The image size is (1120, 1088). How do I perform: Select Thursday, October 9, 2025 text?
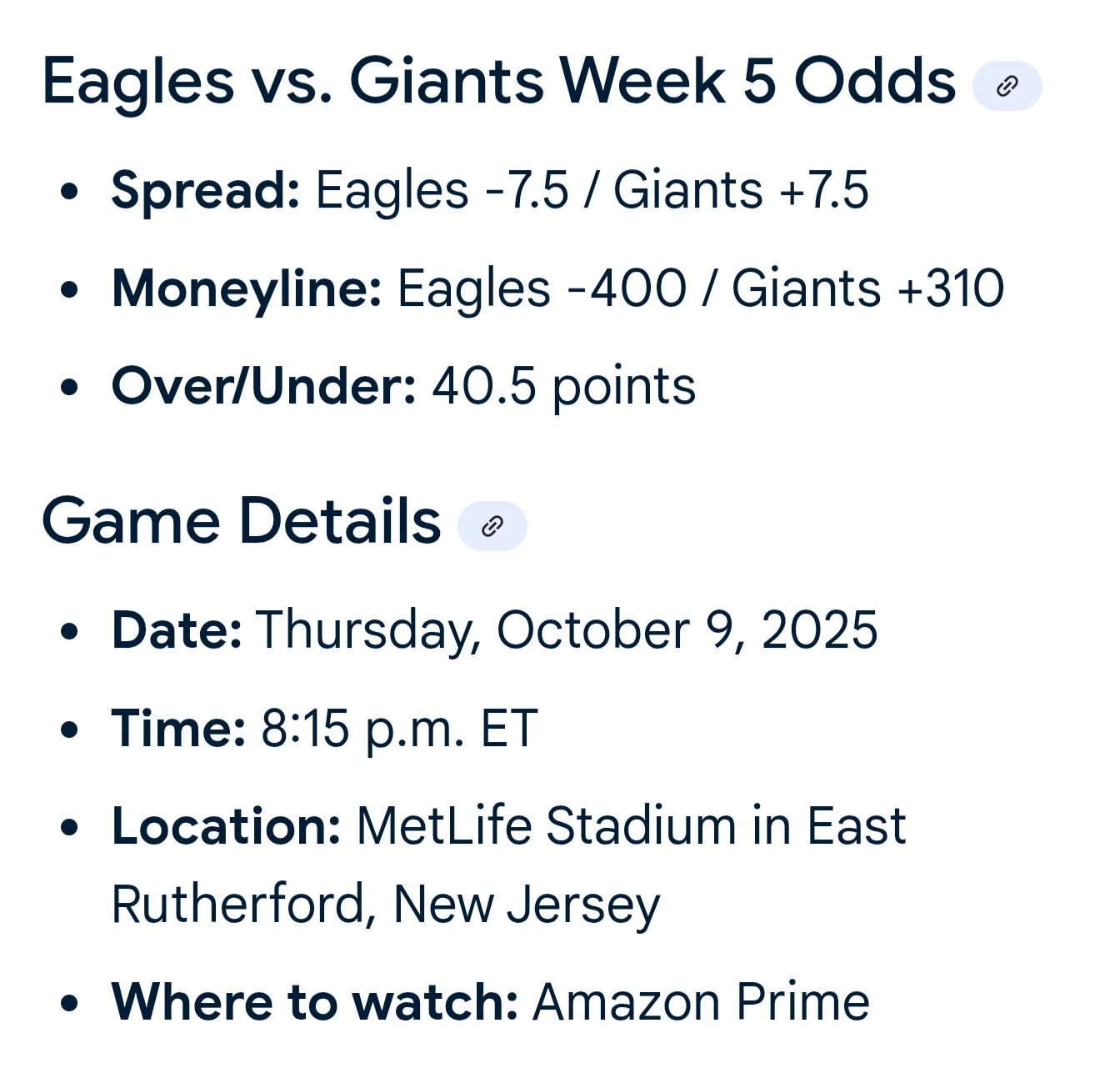(x=567, y=631)
